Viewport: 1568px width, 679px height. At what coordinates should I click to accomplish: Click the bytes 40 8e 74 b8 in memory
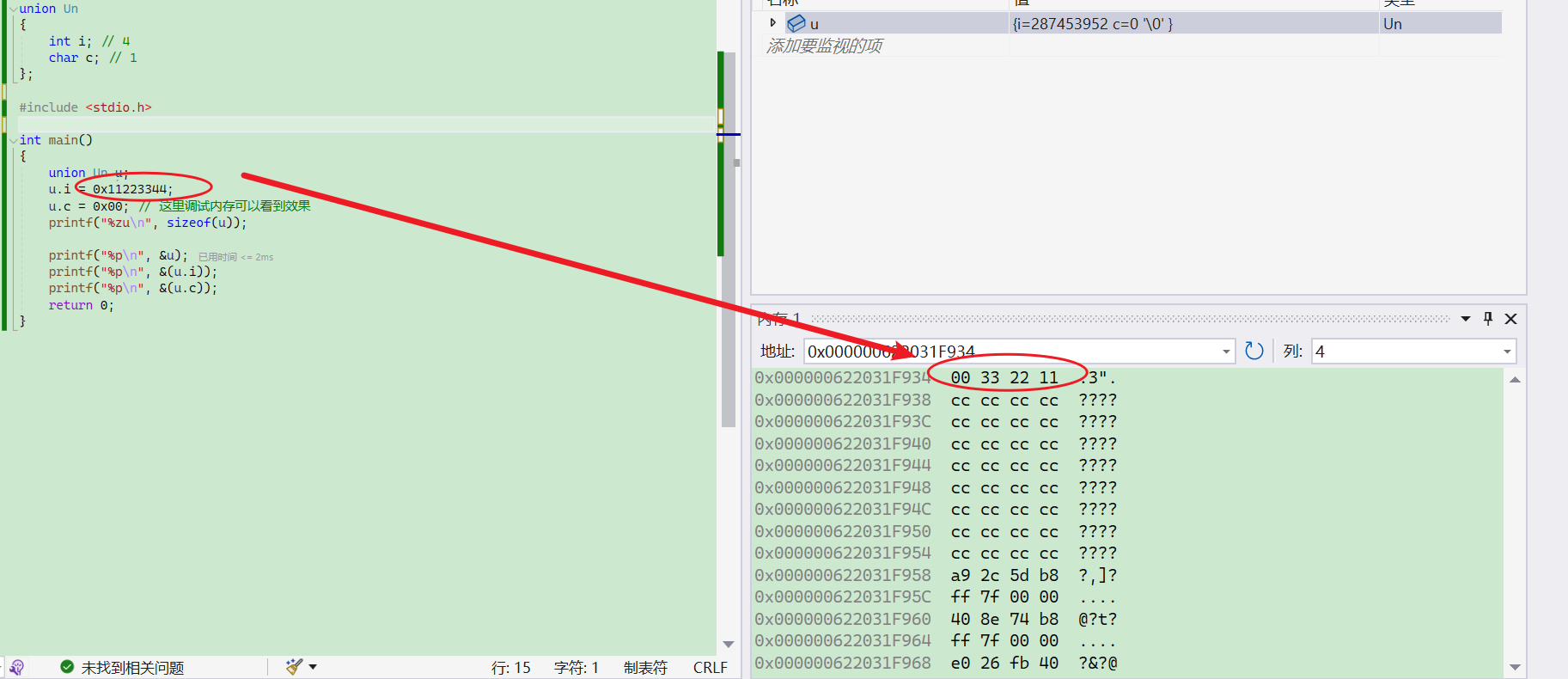1004,619
